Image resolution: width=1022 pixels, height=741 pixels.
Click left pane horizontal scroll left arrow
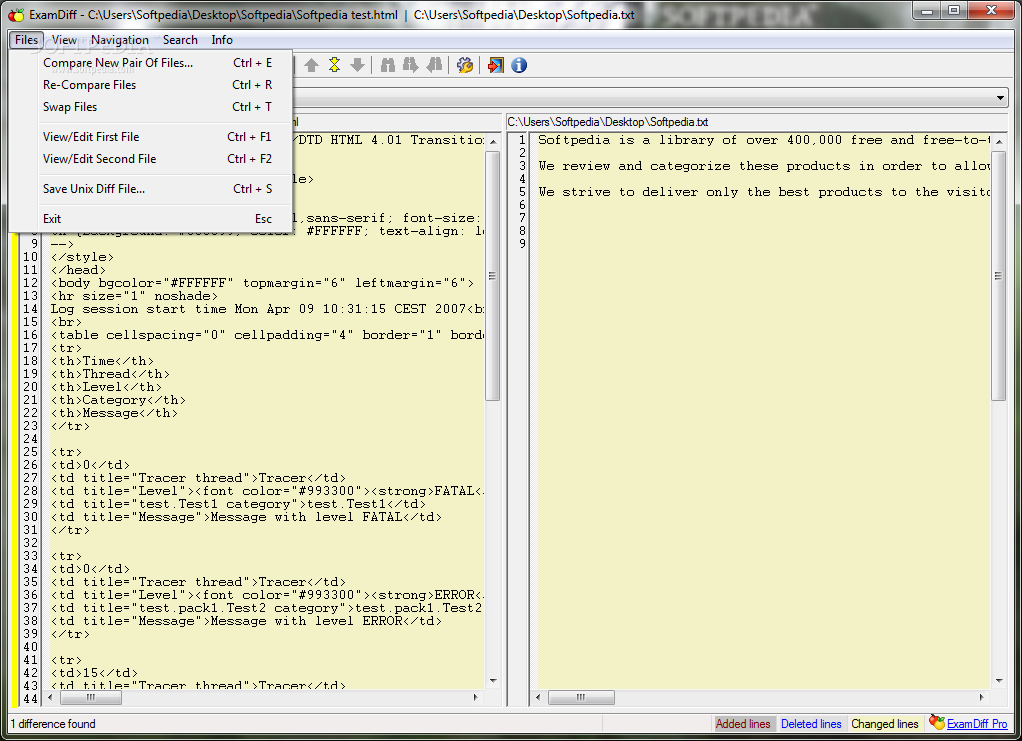[x=50, y=697]
